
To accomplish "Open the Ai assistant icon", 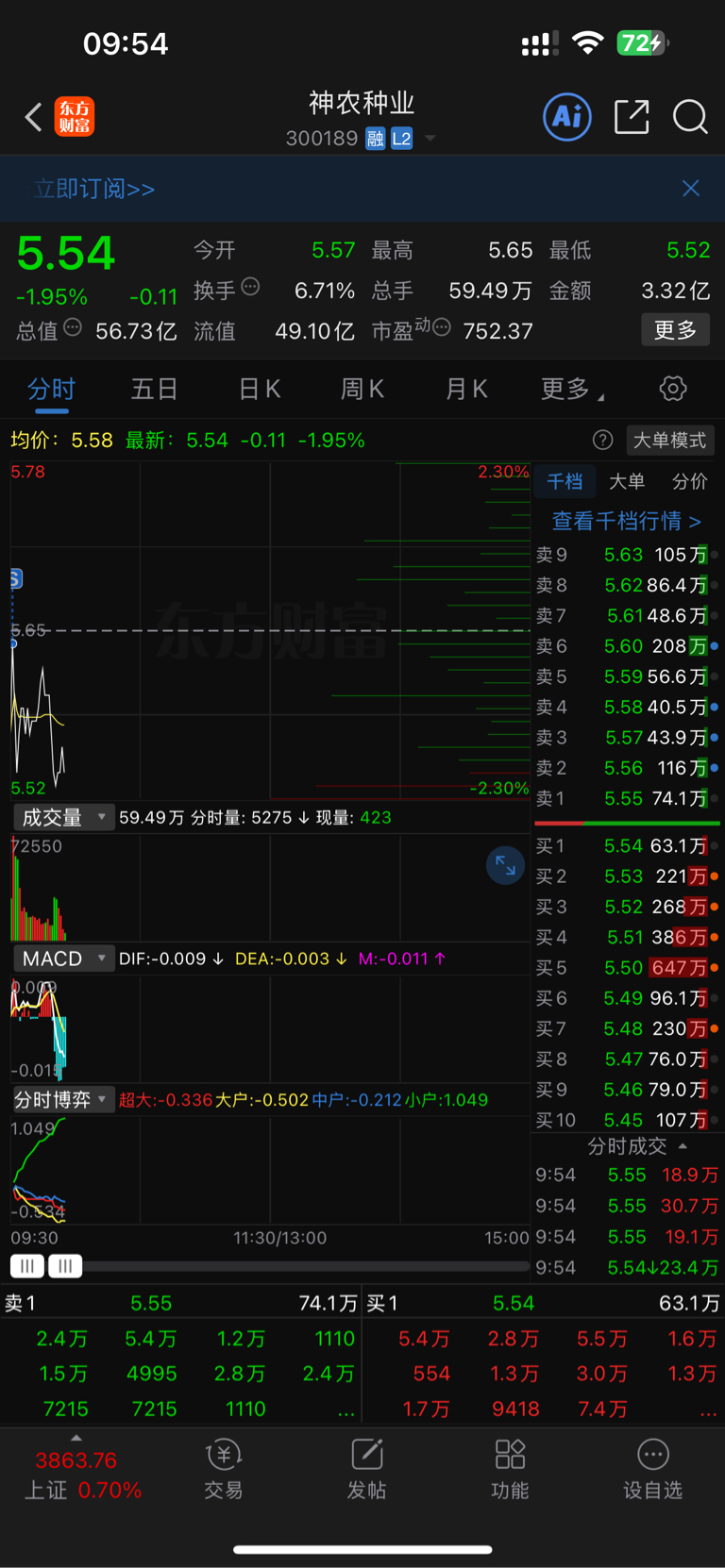I will (x=567, y=117).
